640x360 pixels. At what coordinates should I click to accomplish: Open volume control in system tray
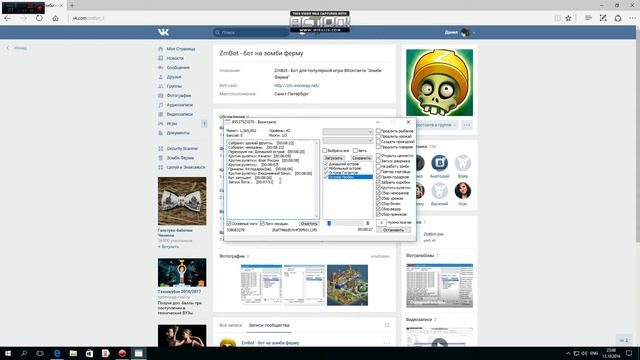pos(584,353)
